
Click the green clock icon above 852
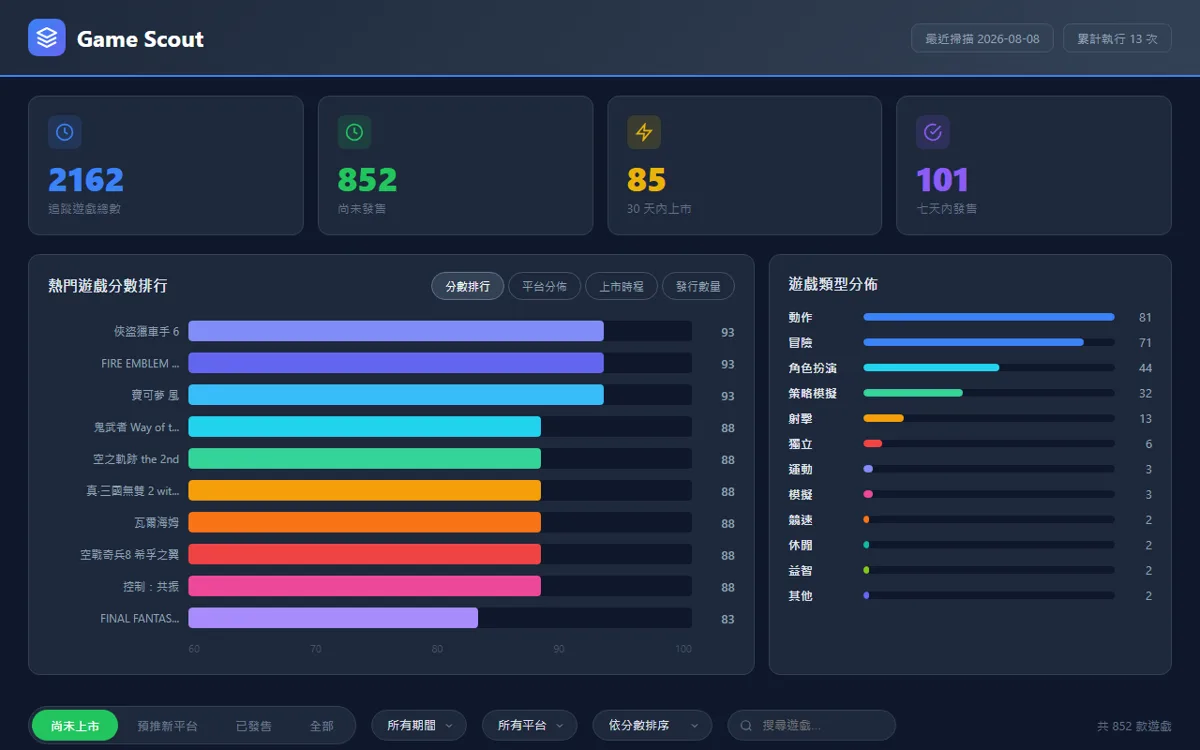354,132
